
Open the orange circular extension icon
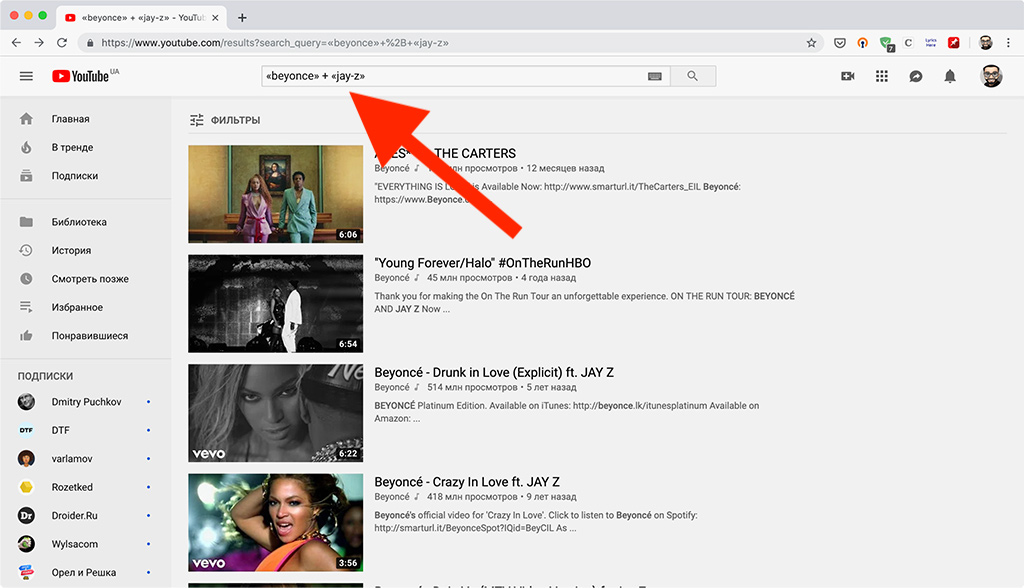coord(863,42)
